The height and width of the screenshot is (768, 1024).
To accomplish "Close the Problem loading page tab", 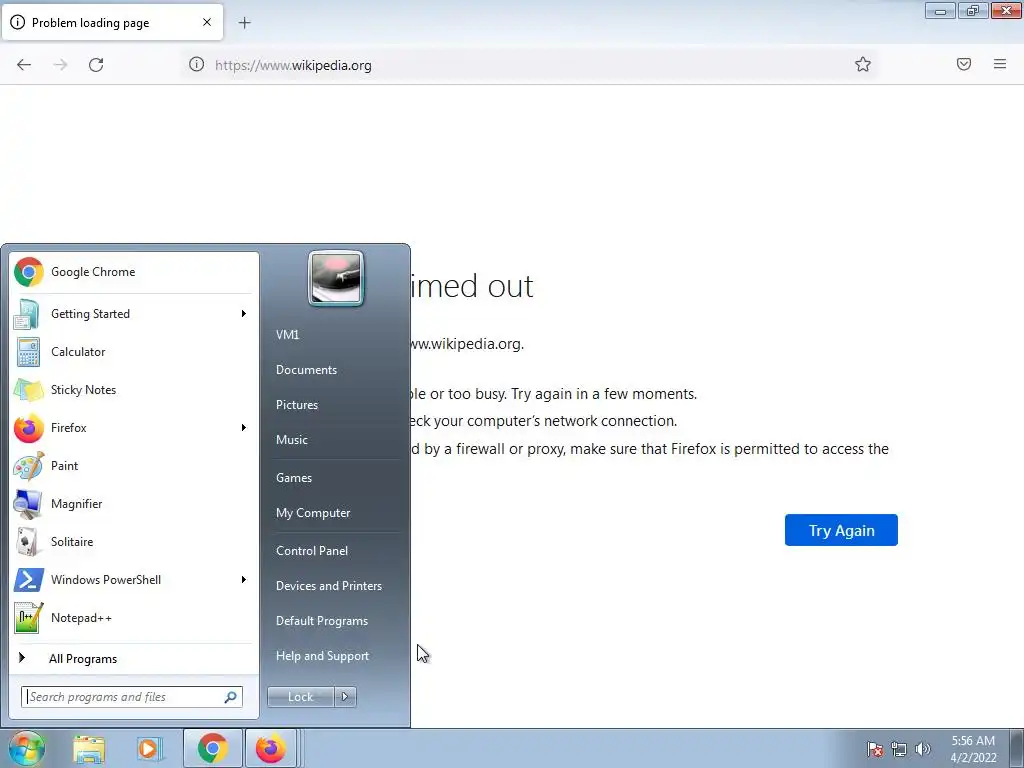I will pyautogui.click(x=207, y=22).
